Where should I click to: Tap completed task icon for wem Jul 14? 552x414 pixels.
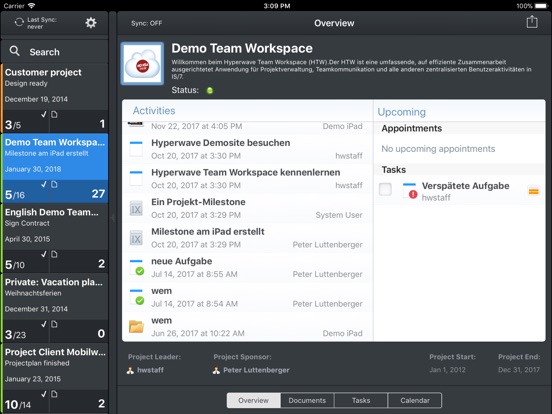pyautogui.click(x=137, y=297)
